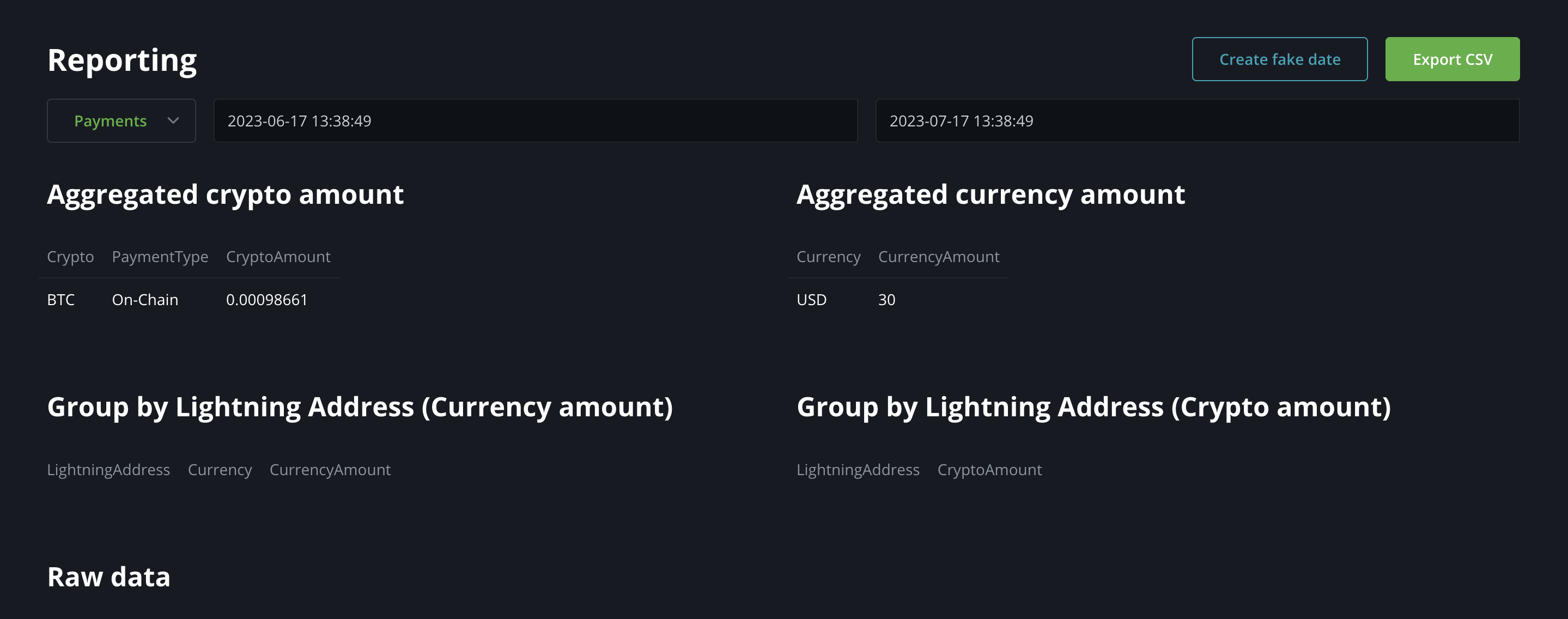Click the Reporting page title
Viewport: 1568px width, 619px height.
(121, 59)
